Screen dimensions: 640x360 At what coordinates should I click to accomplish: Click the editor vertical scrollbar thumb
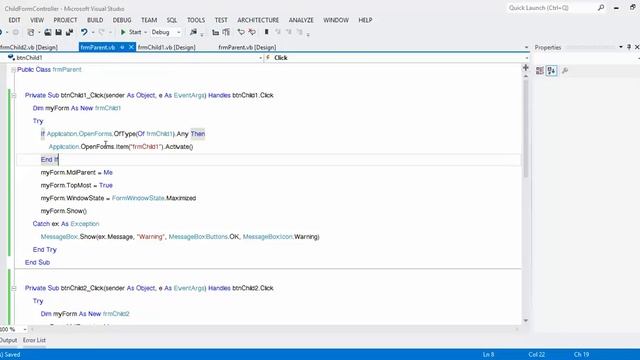coord(526,129)
